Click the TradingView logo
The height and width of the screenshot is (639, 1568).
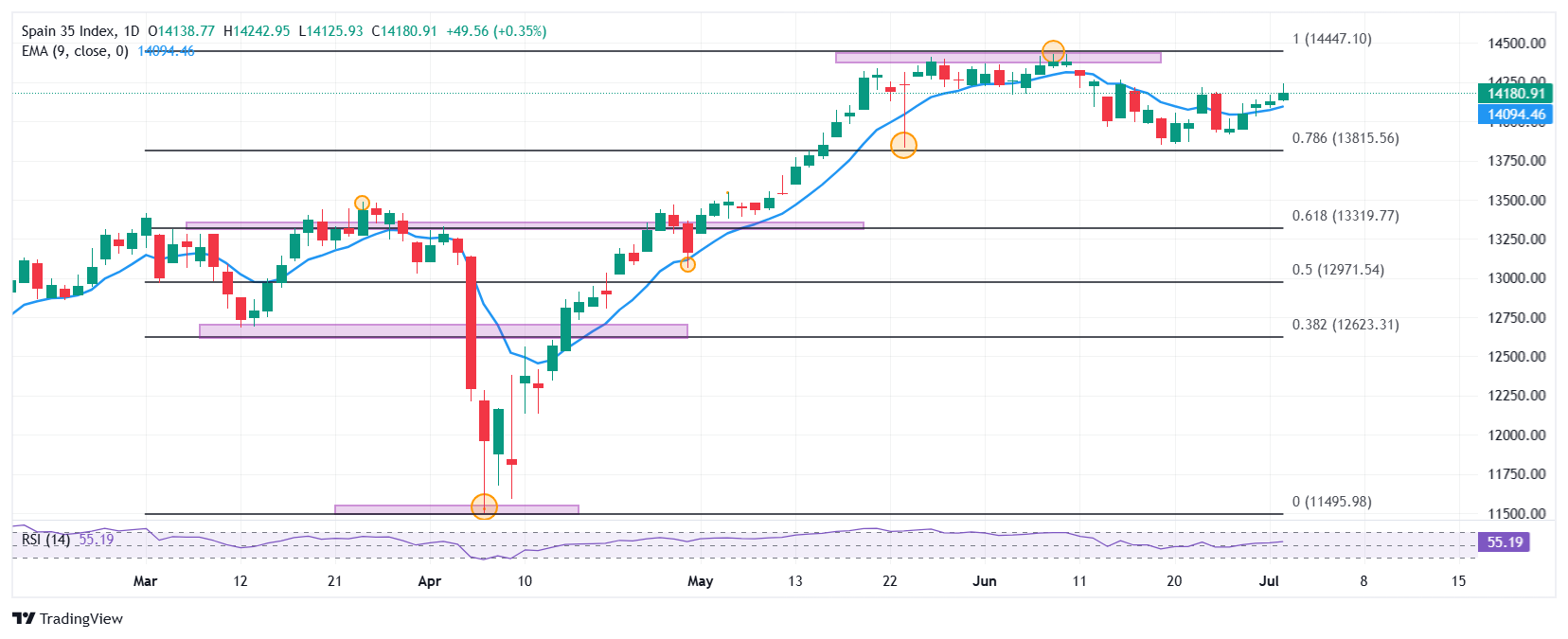pos(67,618)
